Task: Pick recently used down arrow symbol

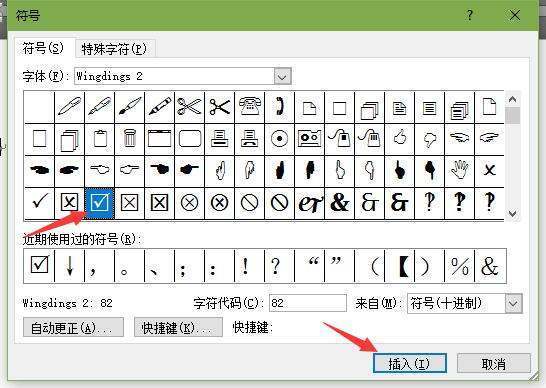Action: point(70,265)
